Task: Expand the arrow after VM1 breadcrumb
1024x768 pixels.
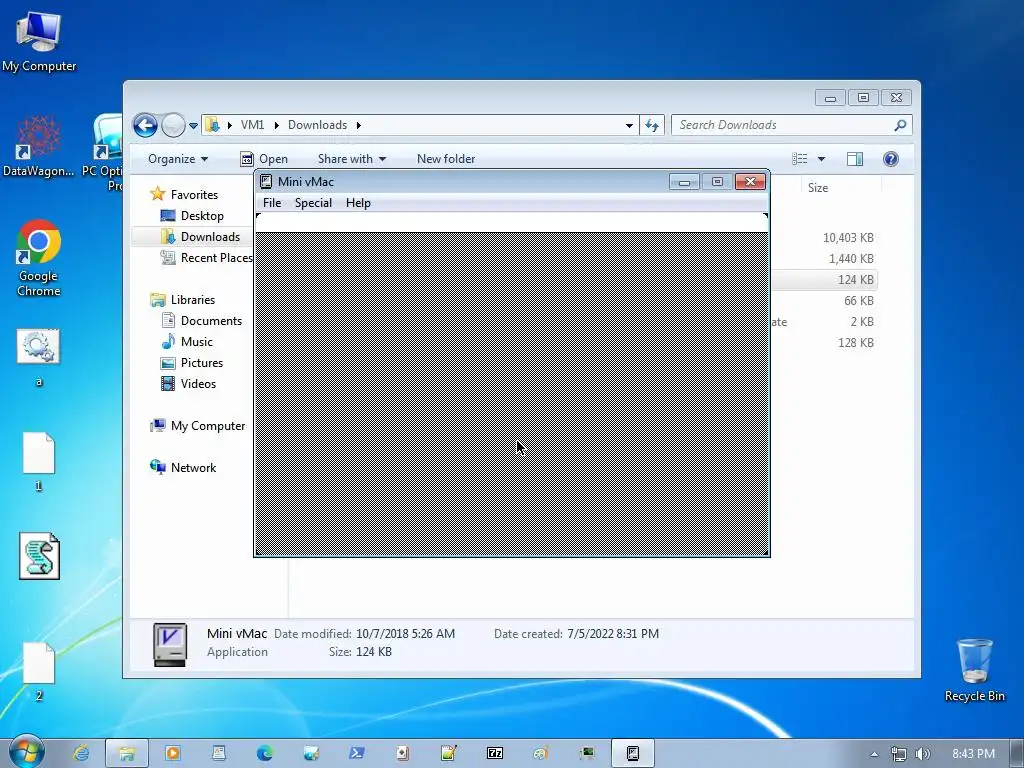Action: (276, 125)
